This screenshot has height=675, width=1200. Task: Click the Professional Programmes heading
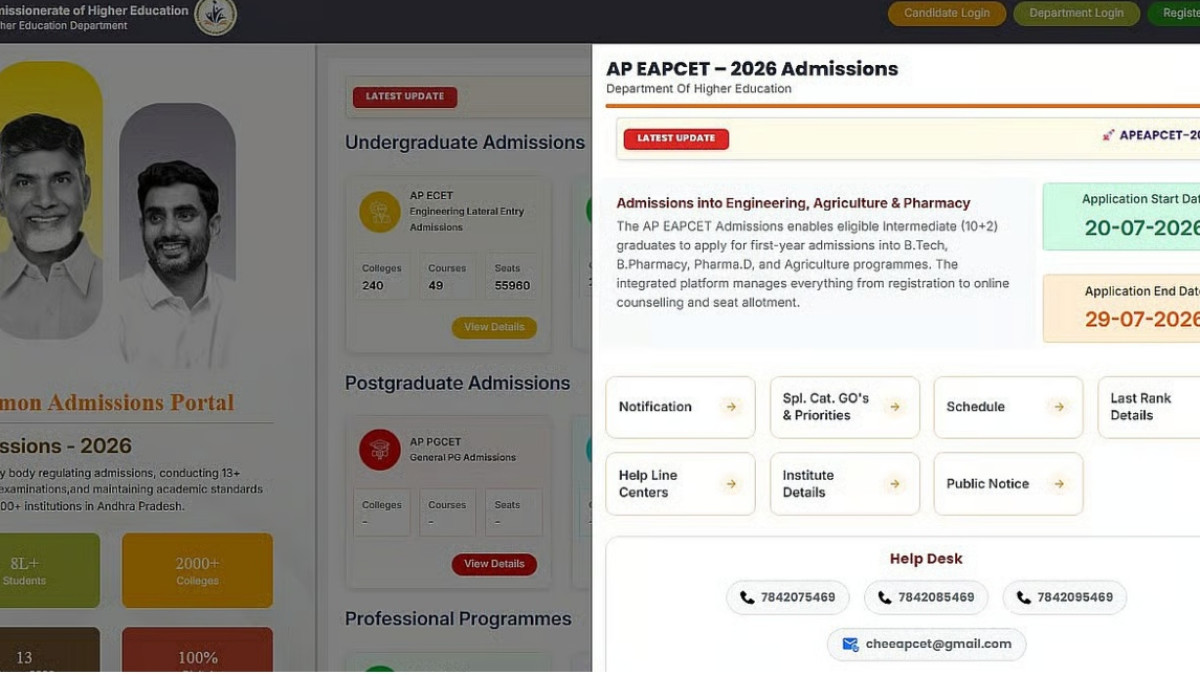click(458, 619)
